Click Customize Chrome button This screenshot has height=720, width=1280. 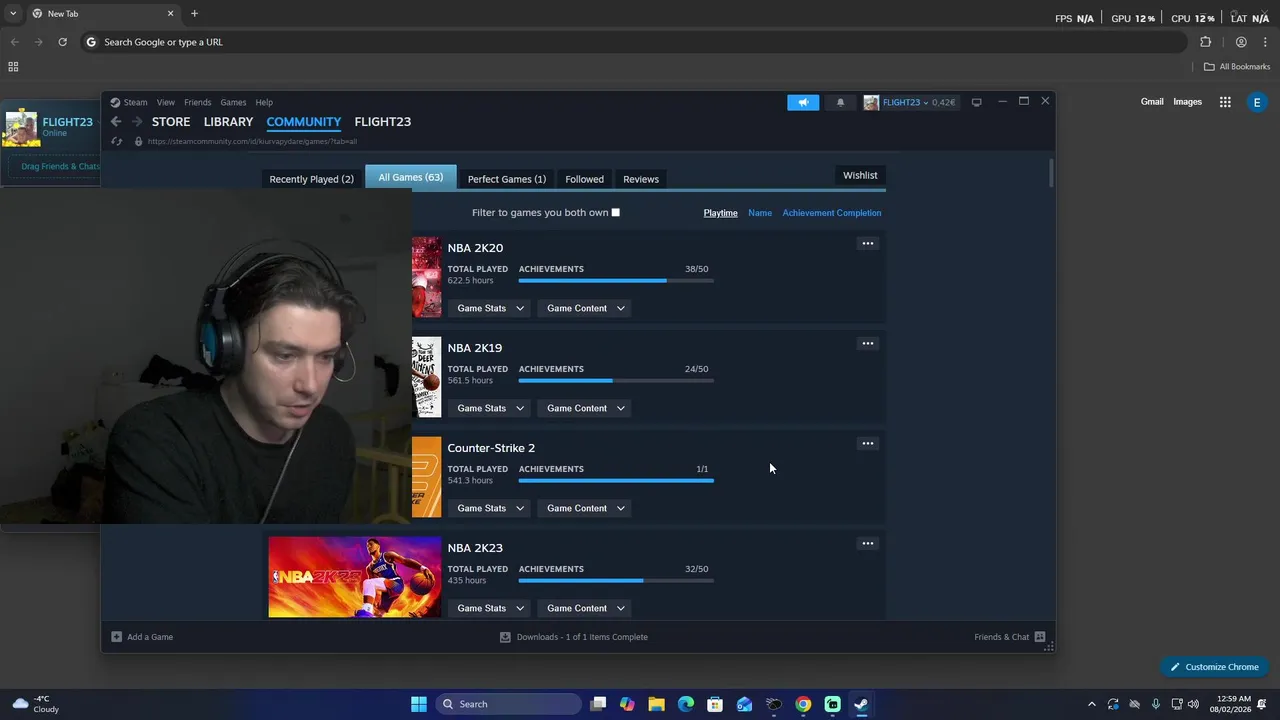click(x=1215, y=667)
